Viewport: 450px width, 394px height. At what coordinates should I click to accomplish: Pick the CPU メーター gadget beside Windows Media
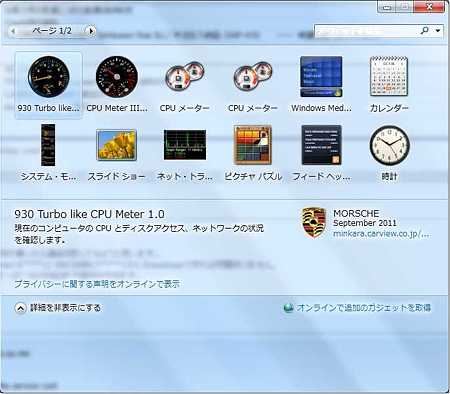coord(253,85)
